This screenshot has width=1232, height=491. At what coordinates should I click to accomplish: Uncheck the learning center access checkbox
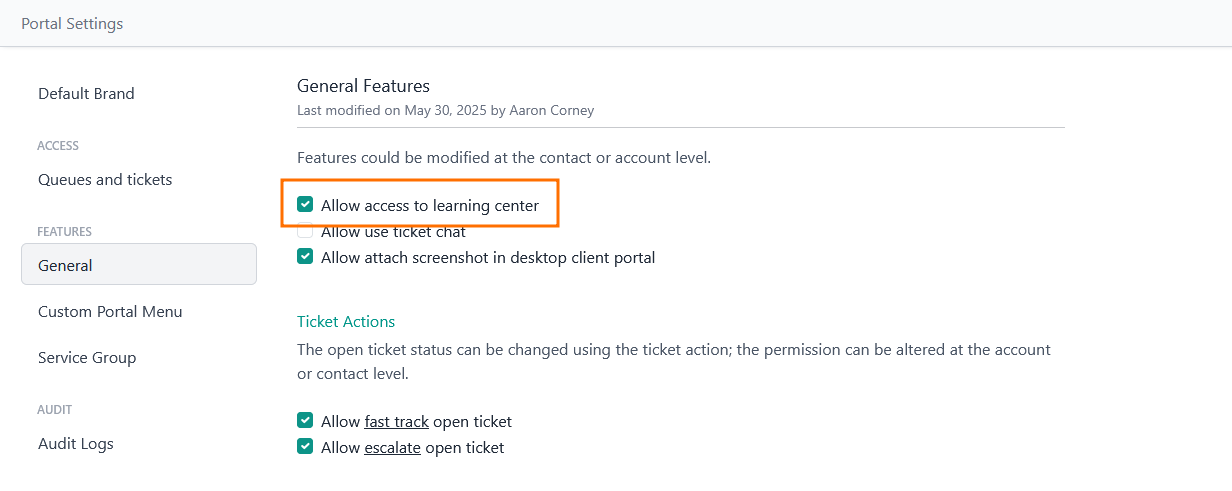(x=306, y=205)
